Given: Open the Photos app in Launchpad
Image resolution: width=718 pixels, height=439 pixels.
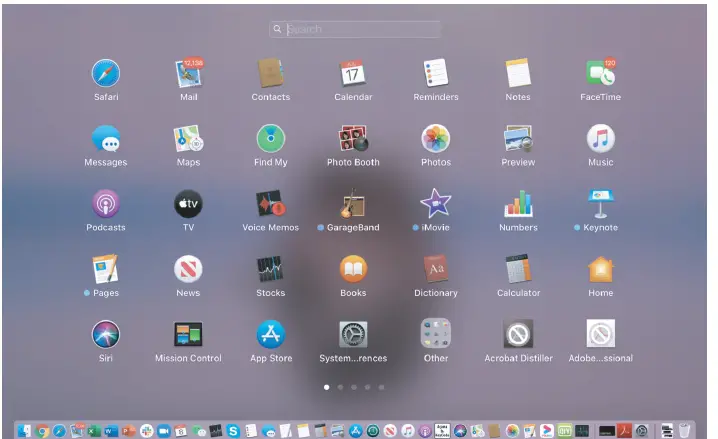Looking at the screenshot, I should pos(435,138).
